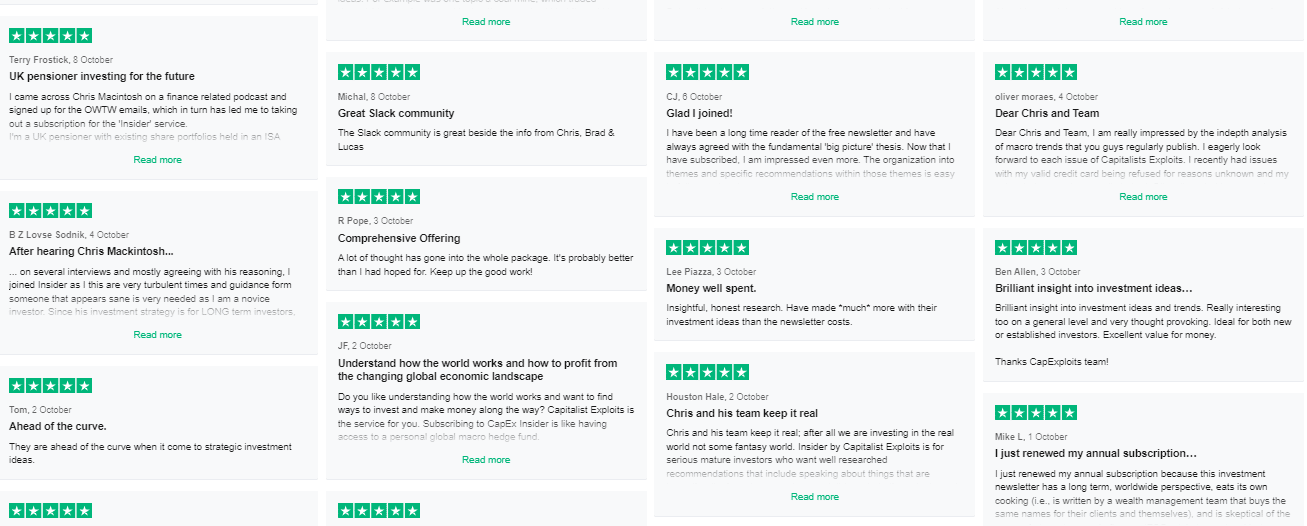Click star rating on Michal's Slack review
The image size is (1307, 526).
(x=379, y=72)
